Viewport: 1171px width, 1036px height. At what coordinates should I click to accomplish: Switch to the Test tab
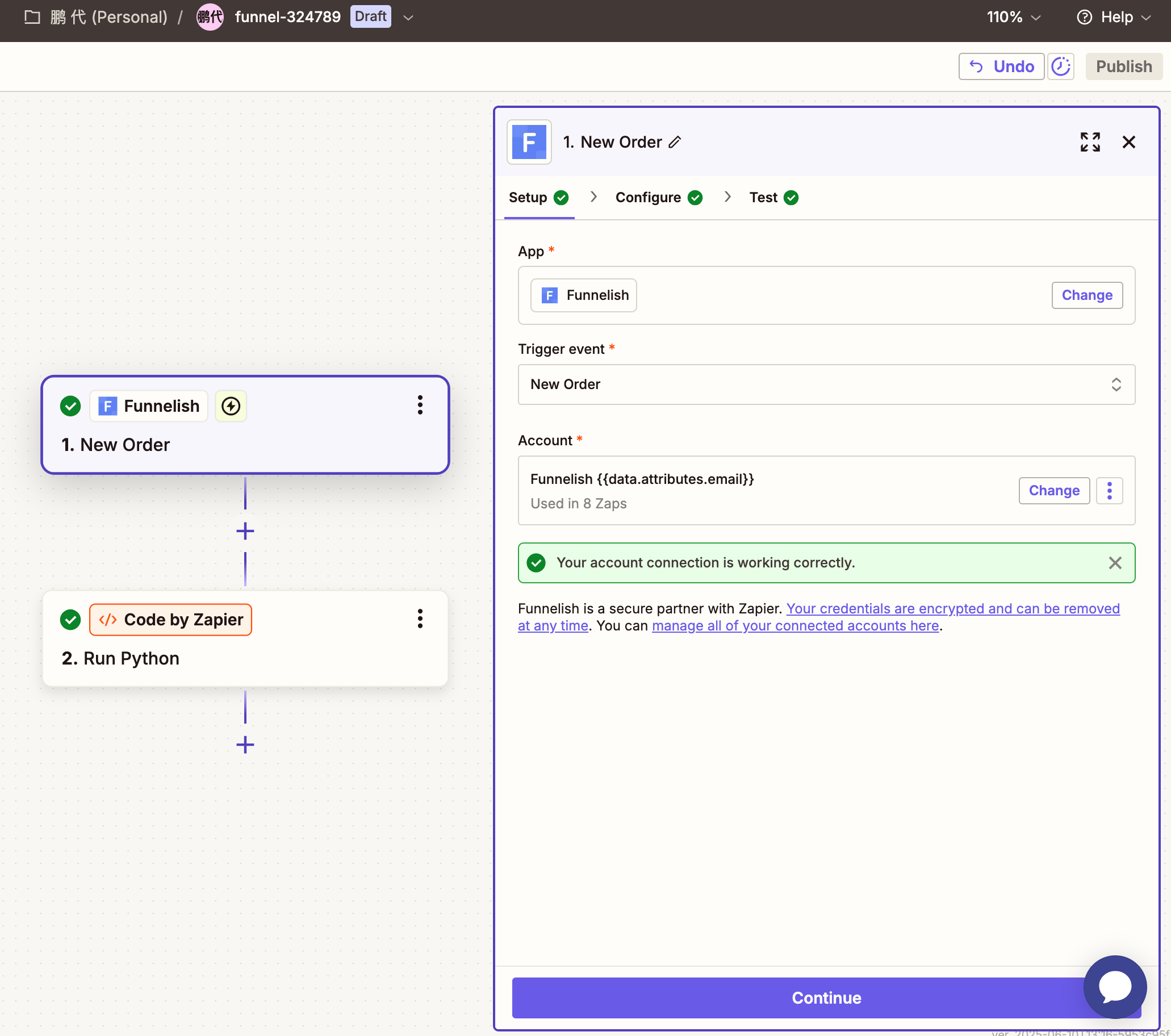[x=773, y=198]
